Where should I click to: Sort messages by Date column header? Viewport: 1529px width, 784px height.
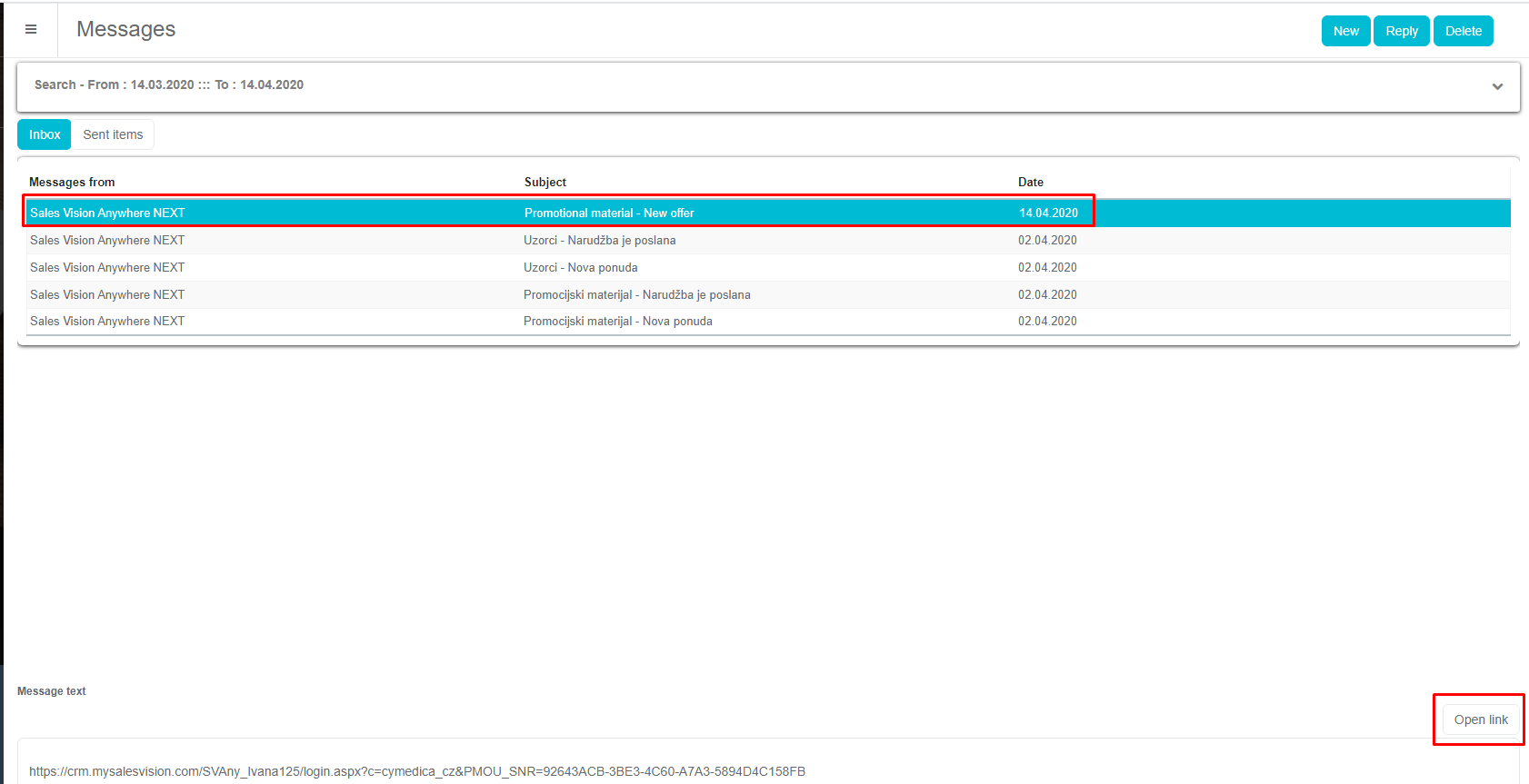(x=1030, y=182)
